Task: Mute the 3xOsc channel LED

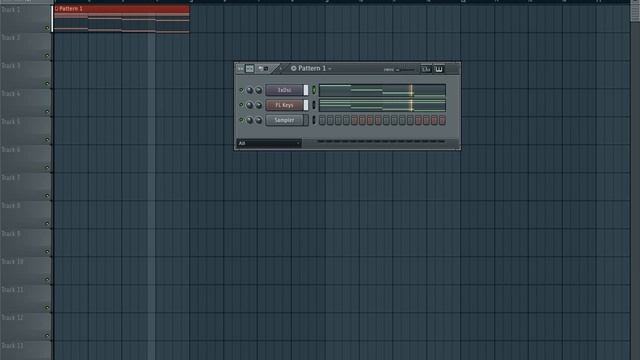Action: click(x=241, y=90)
